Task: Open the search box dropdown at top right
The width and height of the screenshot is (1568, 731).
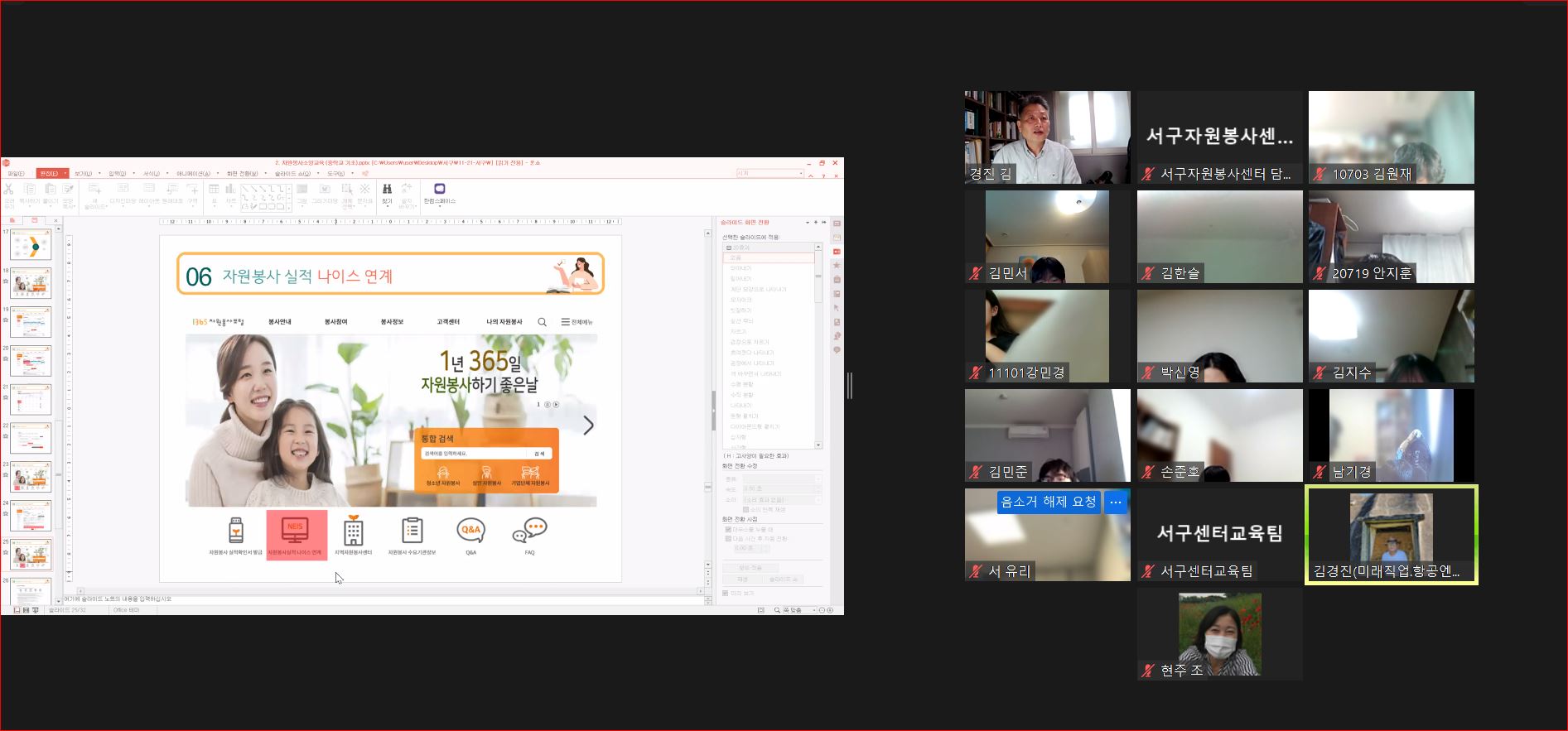Action: click(x=801, y=173)
